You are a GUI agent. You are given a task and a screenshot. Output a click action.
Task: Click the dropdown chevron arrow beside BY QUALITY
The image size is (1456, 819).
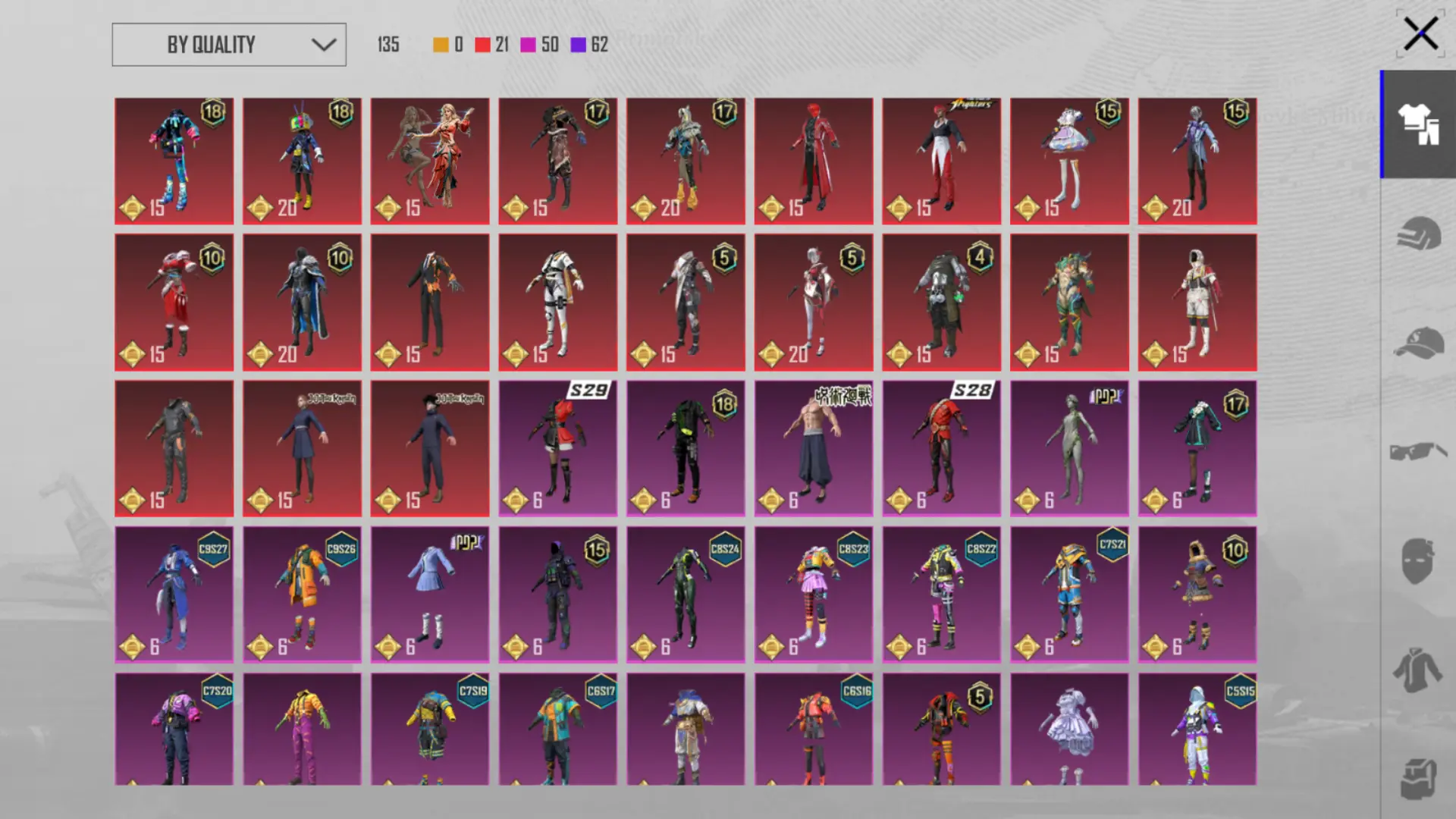[x=324, y=45]
